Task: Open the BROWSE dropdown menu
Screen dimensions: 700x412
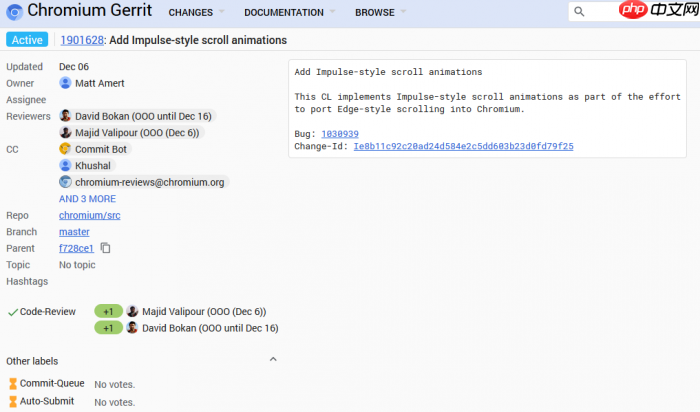Action: pyautogui.click(x=381, y=13)
